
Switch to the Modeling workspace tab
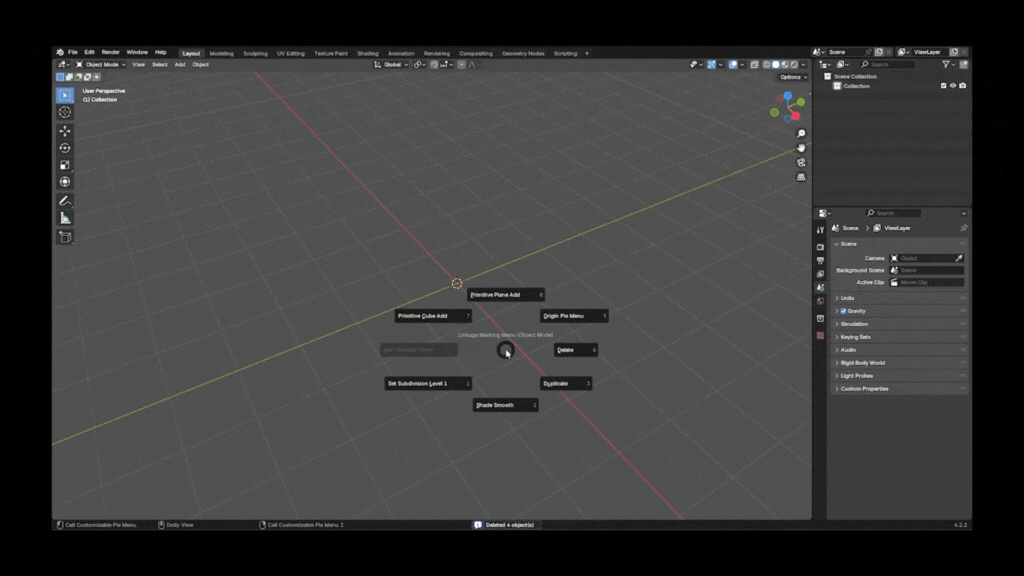pyautogui.click(x=221, y=54)
